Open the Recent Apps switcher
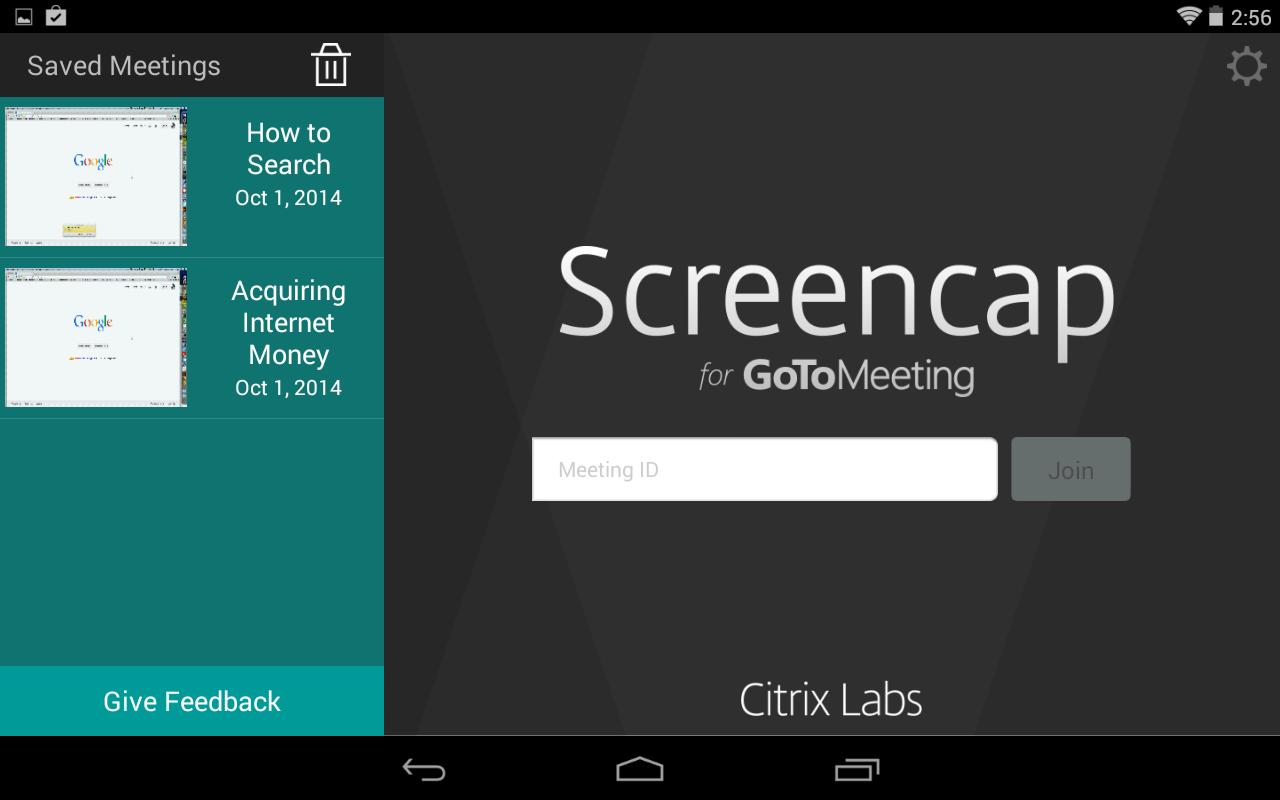The width and height of the screenshot is (1280, 800). pyautogui.click(x=858, y=770)
